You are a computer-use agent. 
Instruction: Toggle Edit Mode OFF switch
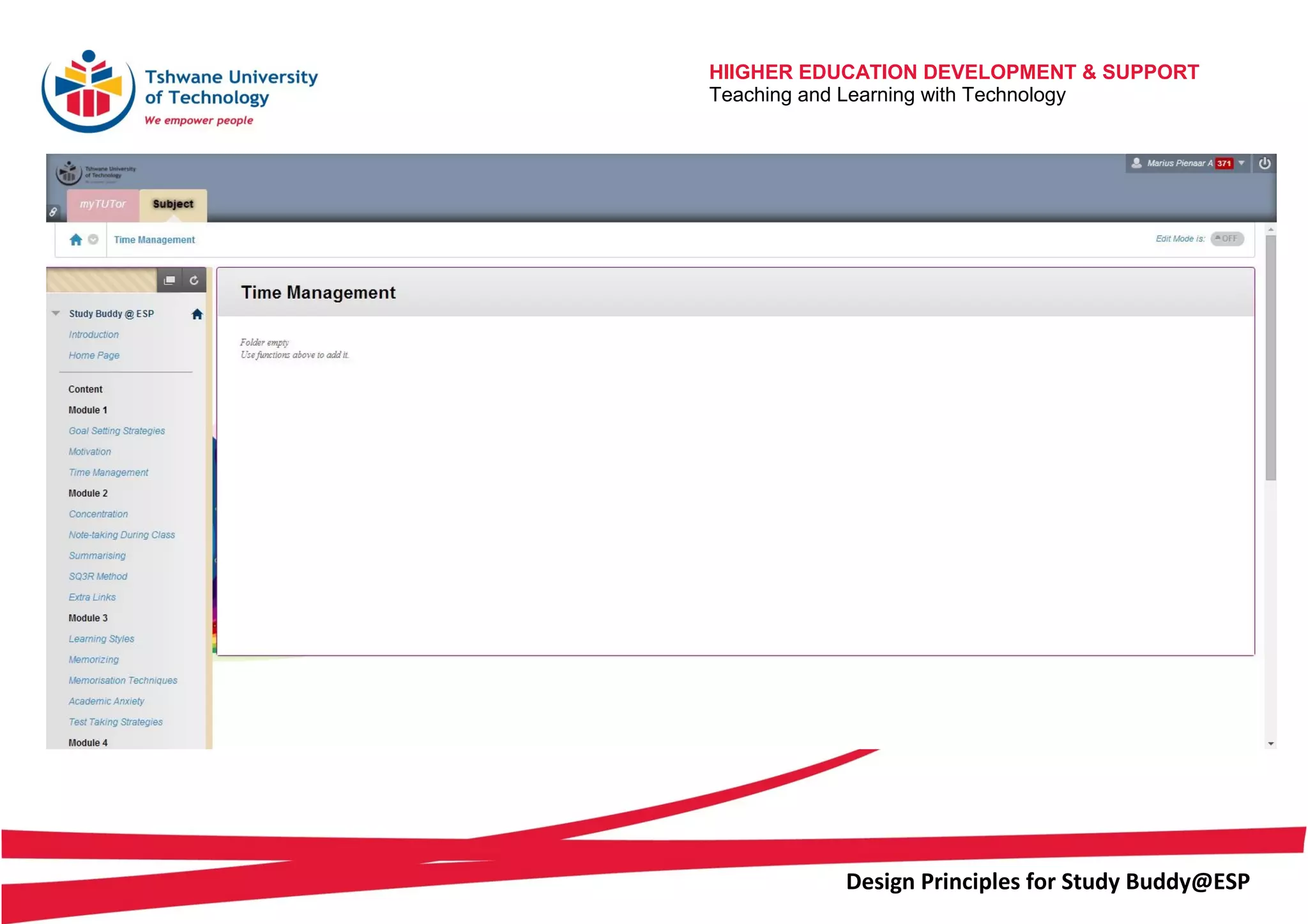tap(1227, 239)
